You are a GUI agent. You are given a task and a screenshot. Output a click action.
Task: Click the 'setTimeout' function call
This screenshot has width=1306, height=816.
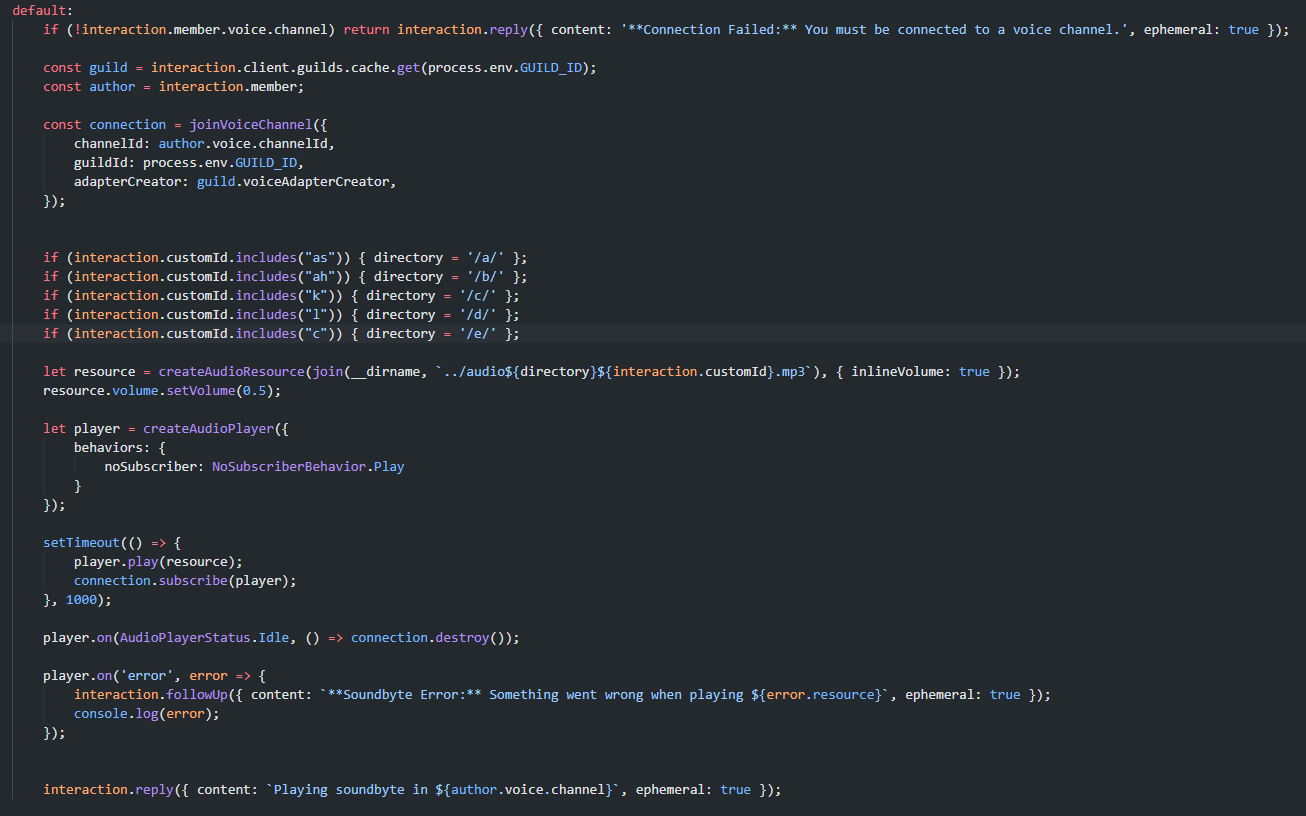pos(81,542)
